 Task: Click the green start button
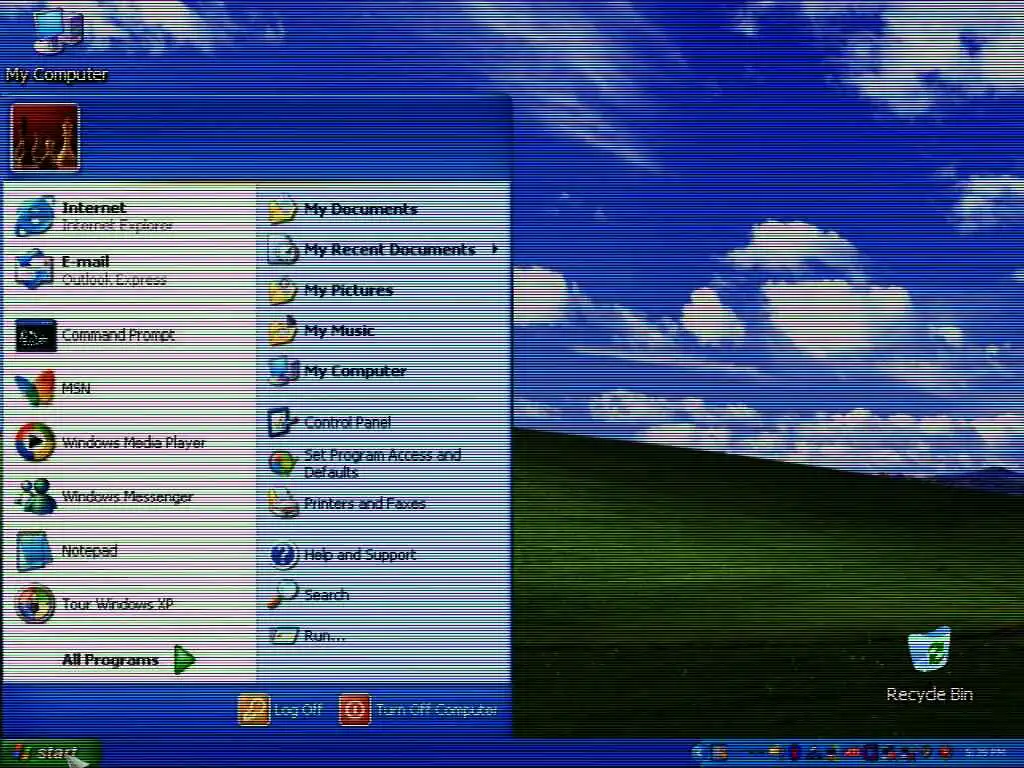point(50,753)
